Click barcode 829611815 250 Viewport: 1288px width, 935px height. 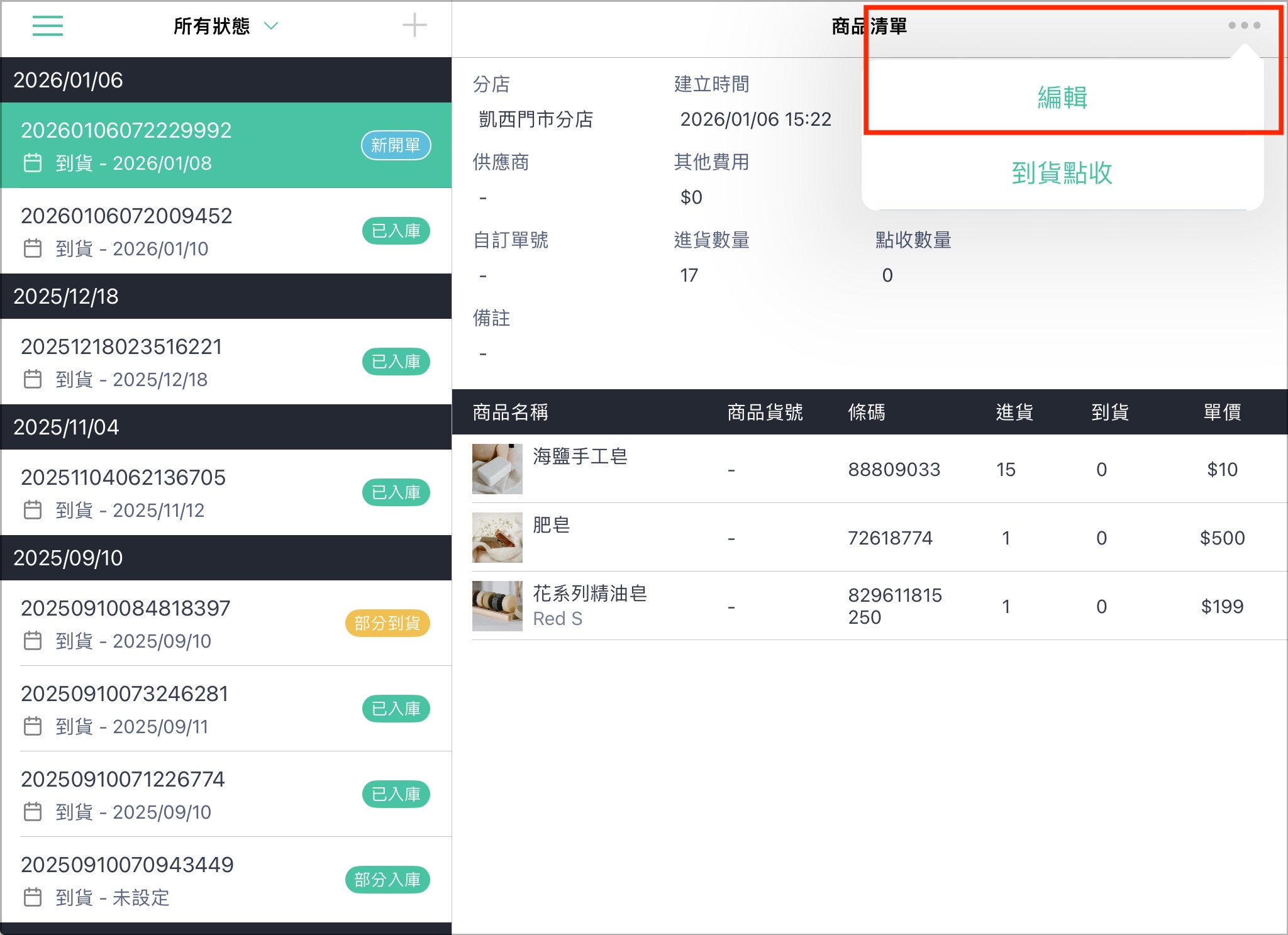[x=895, y=606]
